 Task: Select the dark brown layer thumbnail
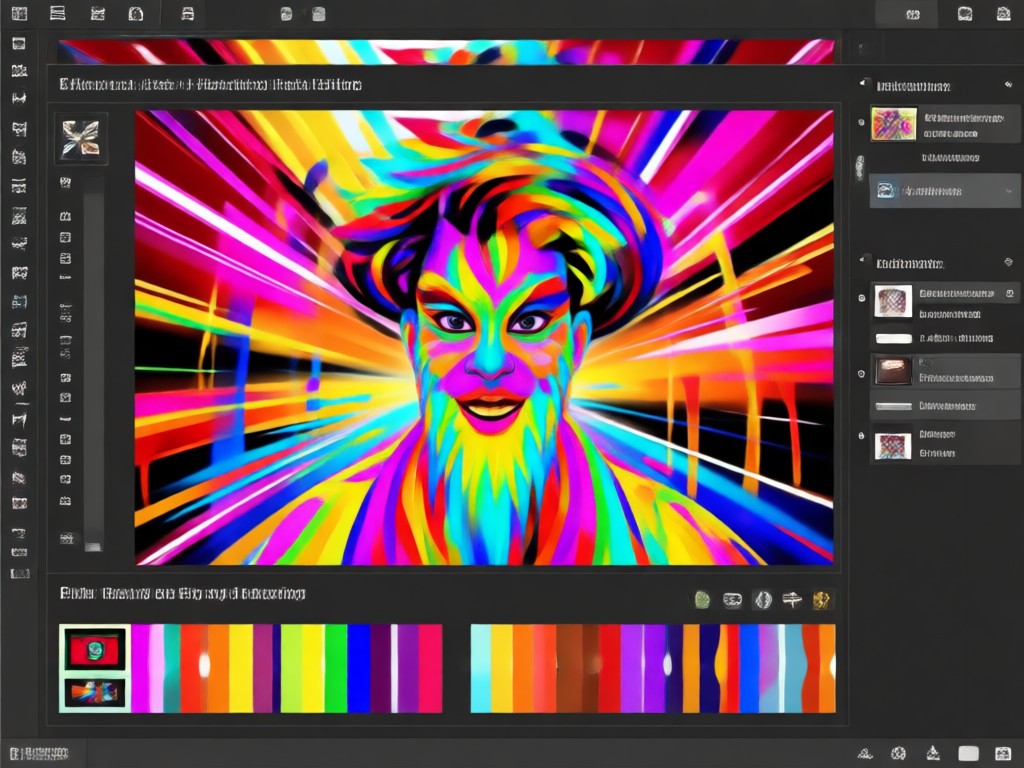(893, 371)
